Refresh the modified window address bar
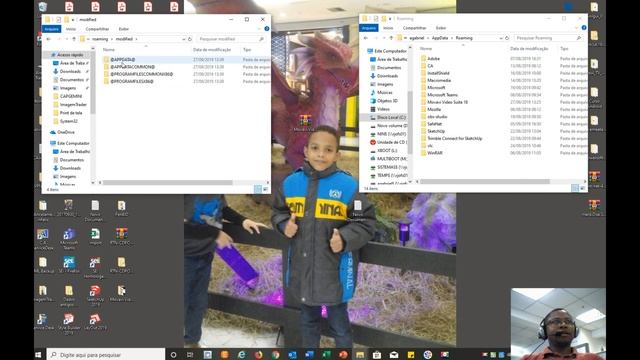This screenshot has width=640, height=360. pos(190,39)
